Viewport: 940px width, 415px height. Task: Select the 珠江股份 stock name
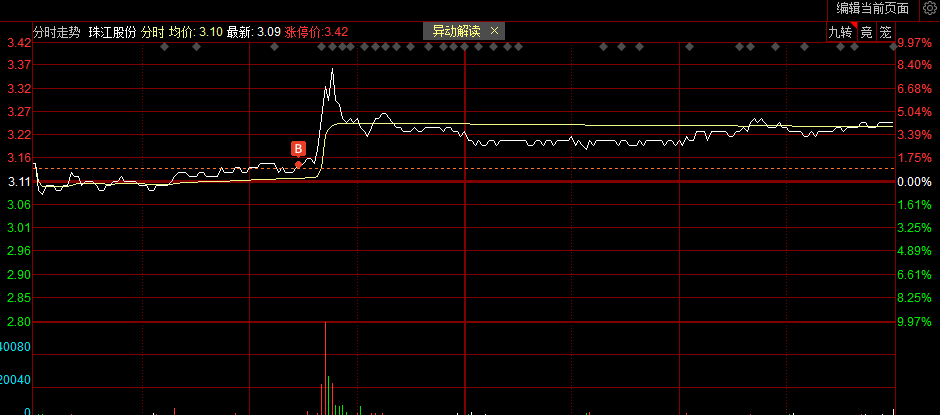[113, 32]
